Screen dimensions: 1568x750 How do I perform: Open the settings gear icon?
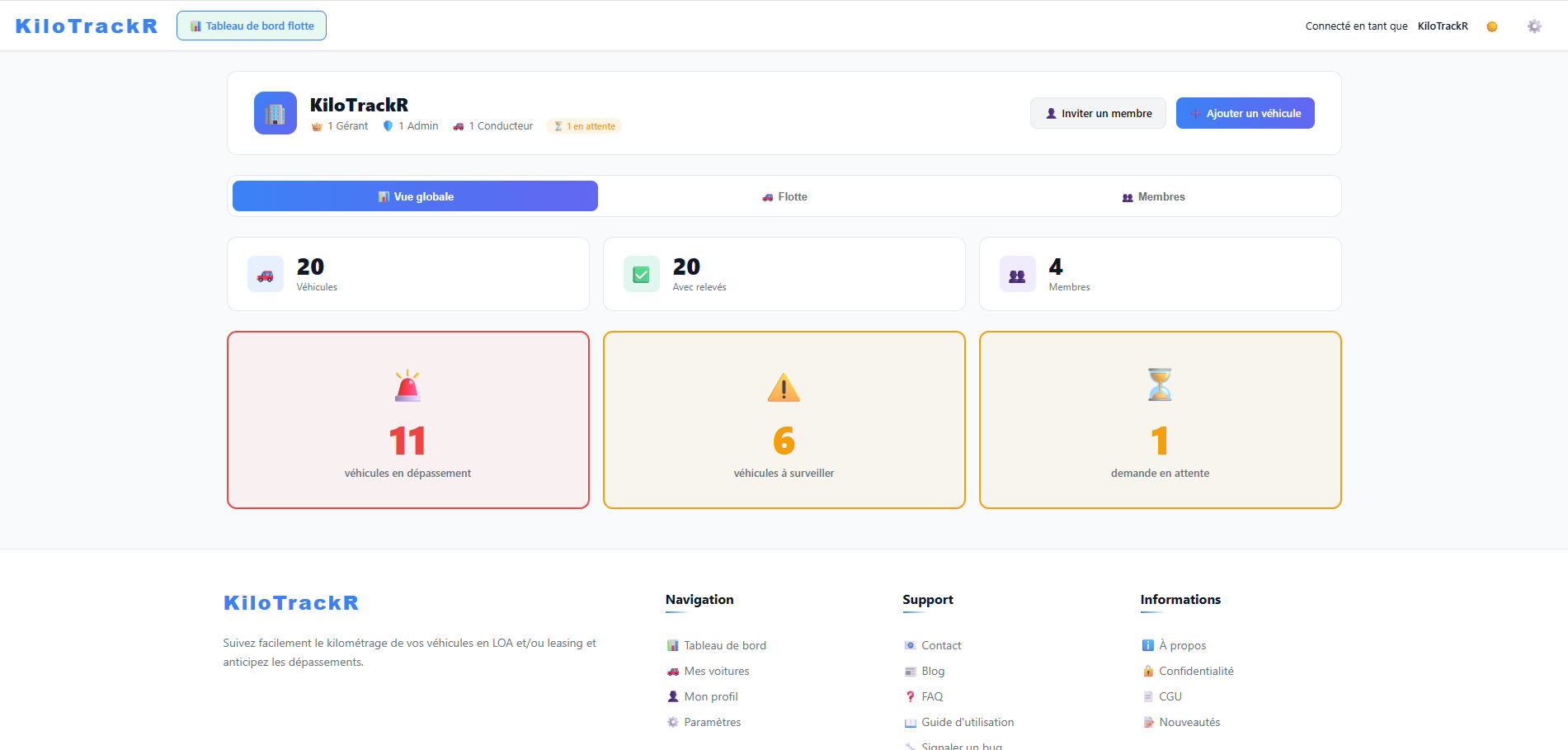pos(1534,26)
